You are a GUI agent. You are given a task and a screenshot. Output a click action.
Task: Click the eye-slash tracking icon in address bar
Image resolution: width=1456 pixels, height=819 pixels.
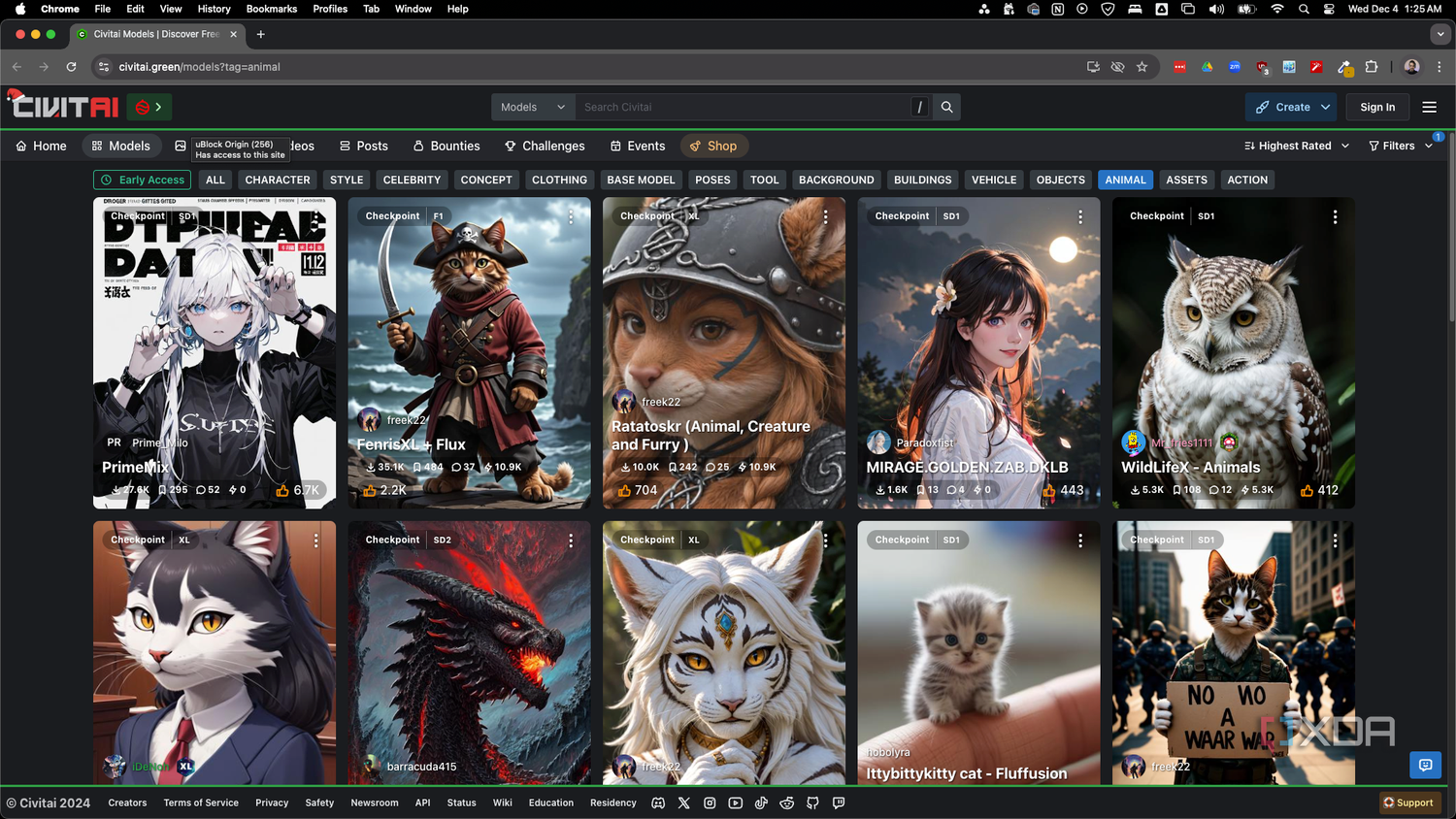pos(1117,67)
